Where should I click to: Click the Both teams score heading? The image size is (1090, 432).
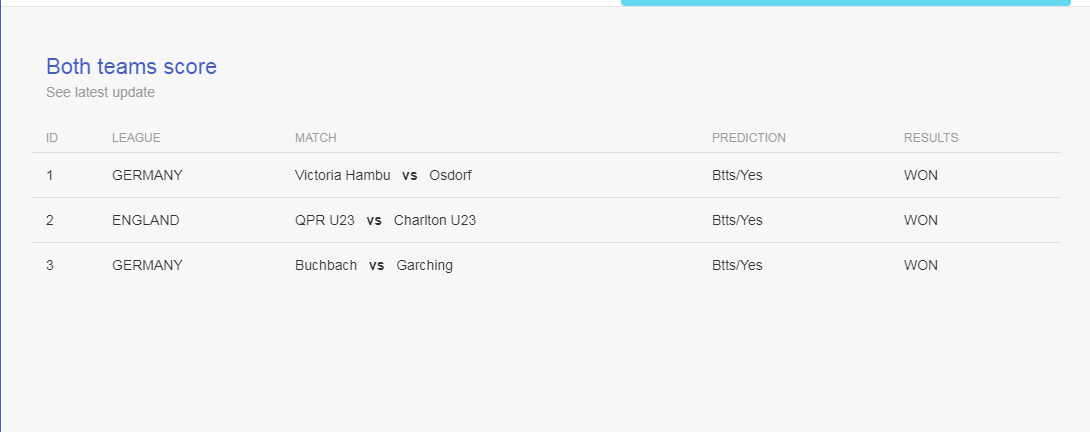131,67
